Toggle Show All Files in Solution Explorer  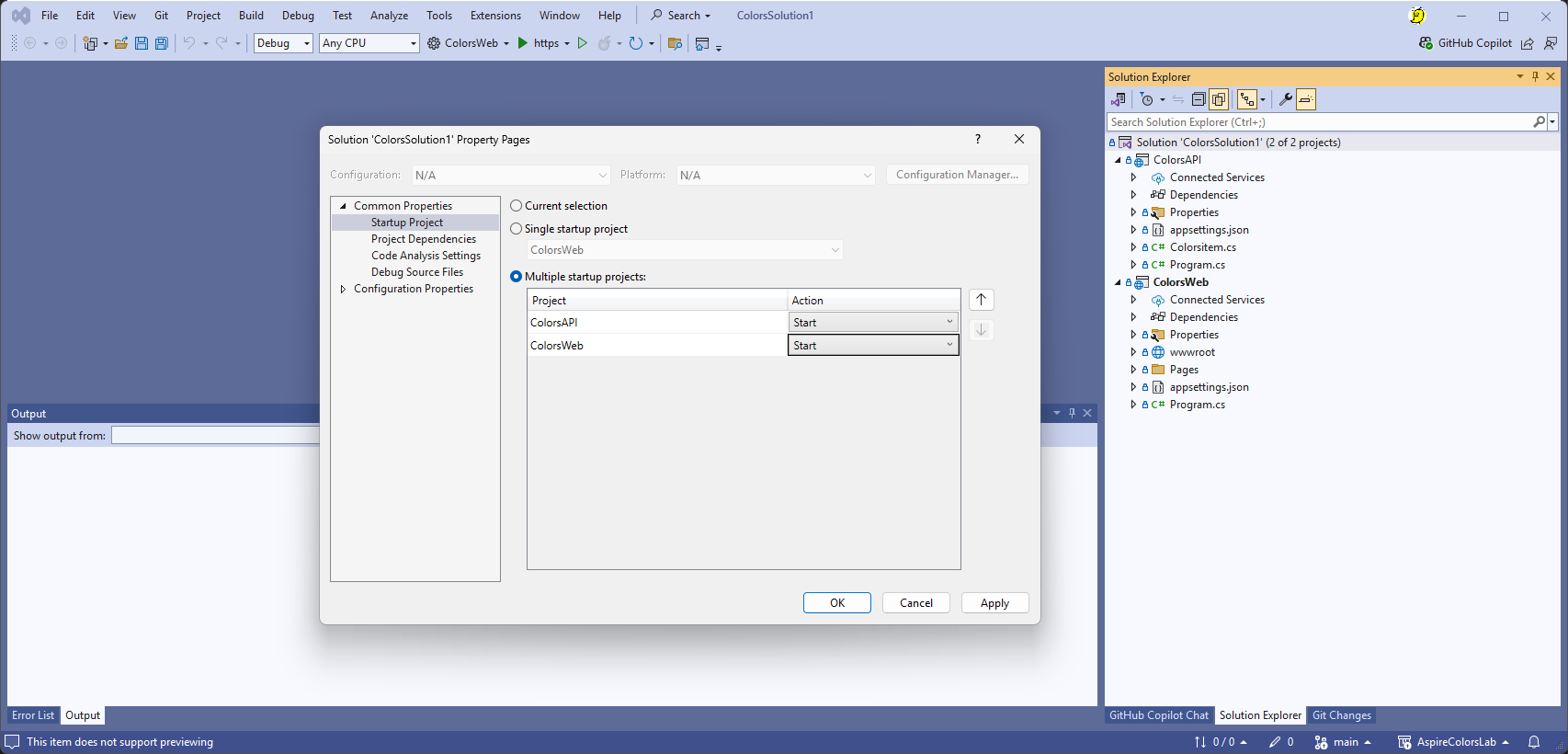click(1219, 99)
